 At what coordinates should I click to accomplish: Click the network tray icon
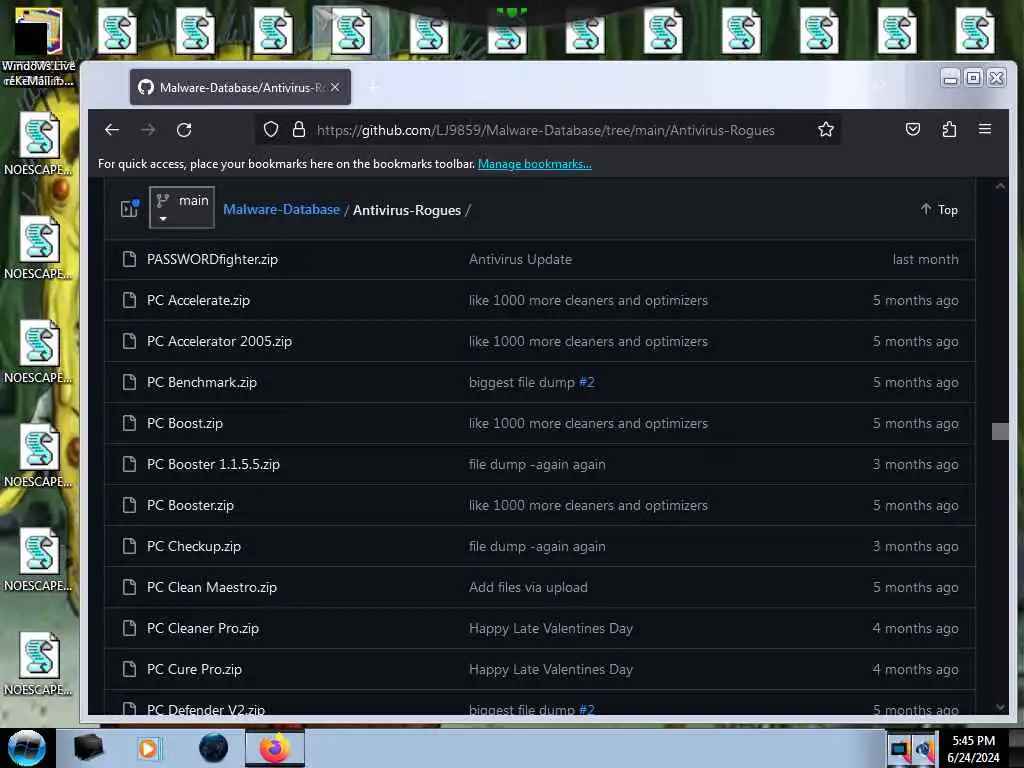pyautogui.click(x=899, y=748)
